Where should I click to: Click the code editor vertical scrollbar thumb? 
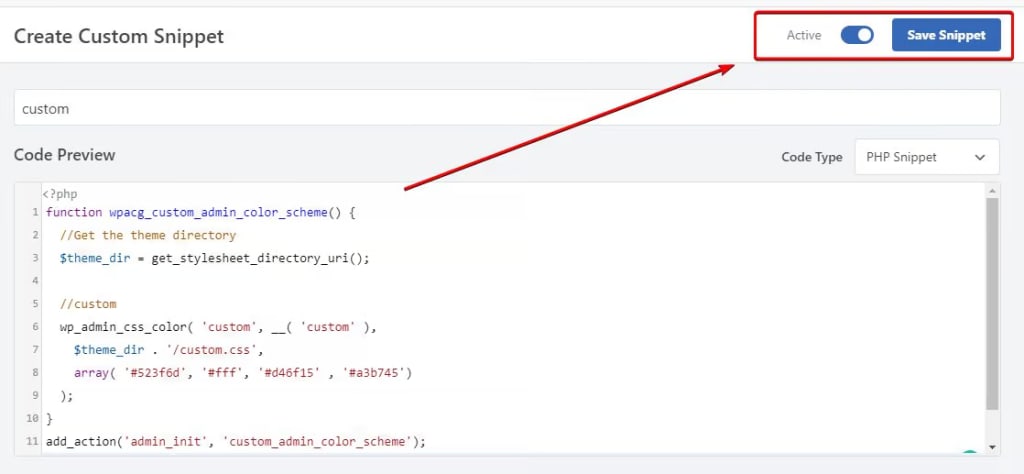pyautogui.click(x=992, y=304)
